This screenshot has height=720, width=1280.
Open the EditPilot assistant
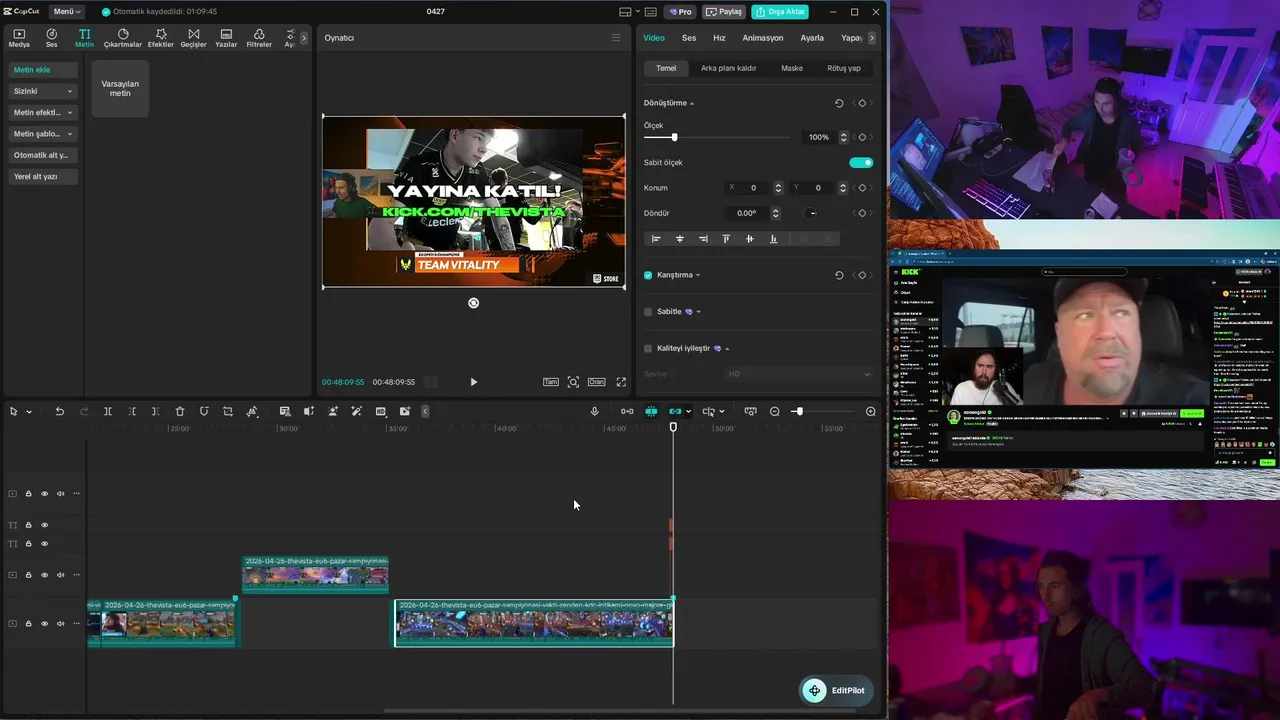pos(836,690)
